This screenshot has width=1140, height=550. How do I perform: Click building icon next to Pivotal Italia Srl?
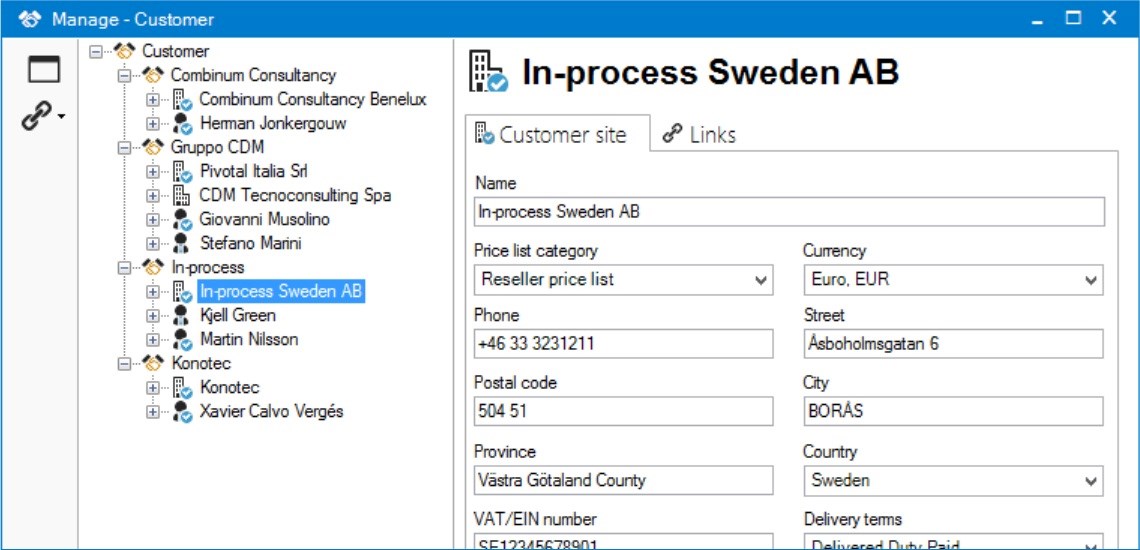(182, 171)
